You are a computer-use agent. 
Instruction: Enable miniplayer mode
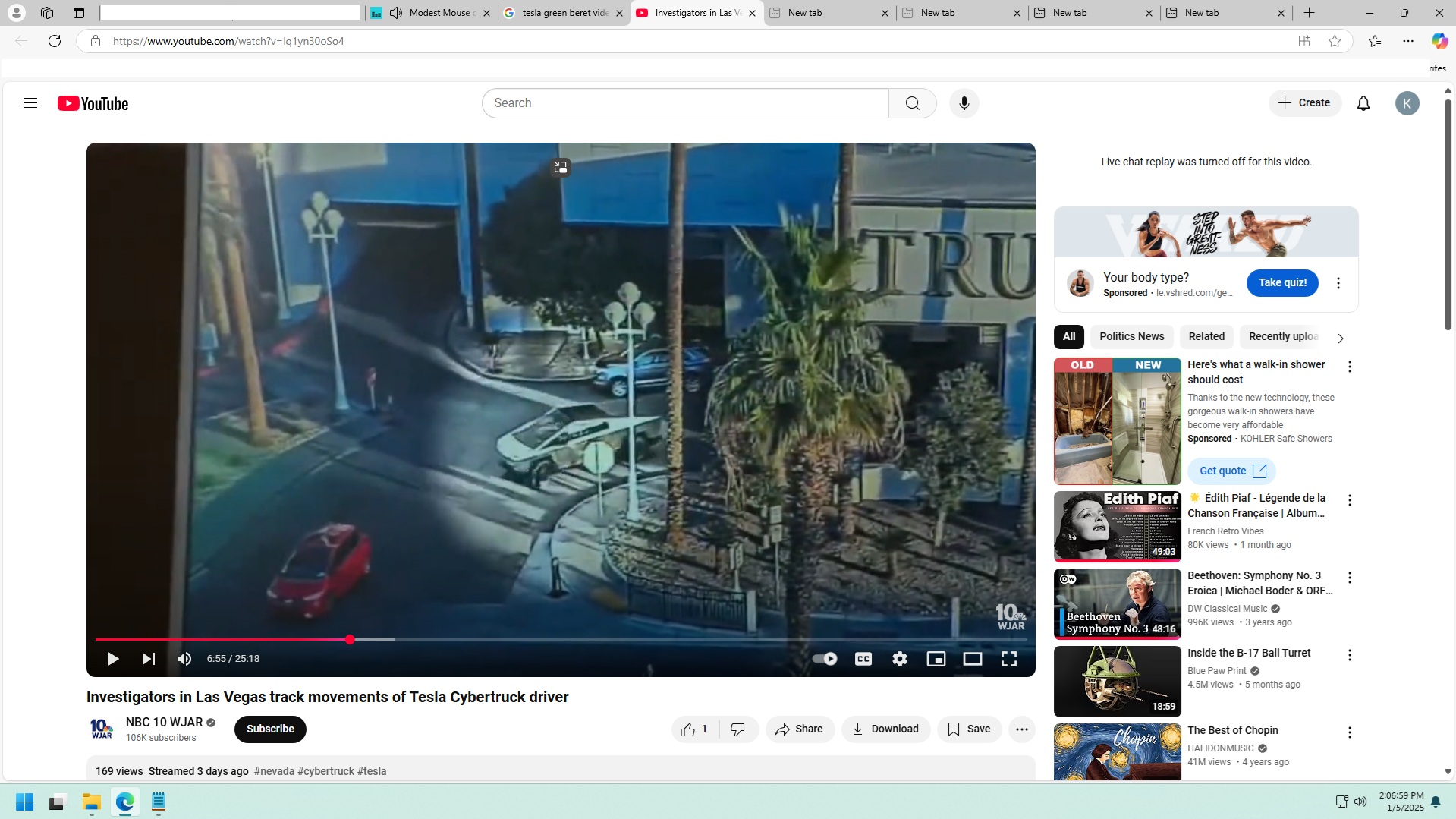click(936, 659)
